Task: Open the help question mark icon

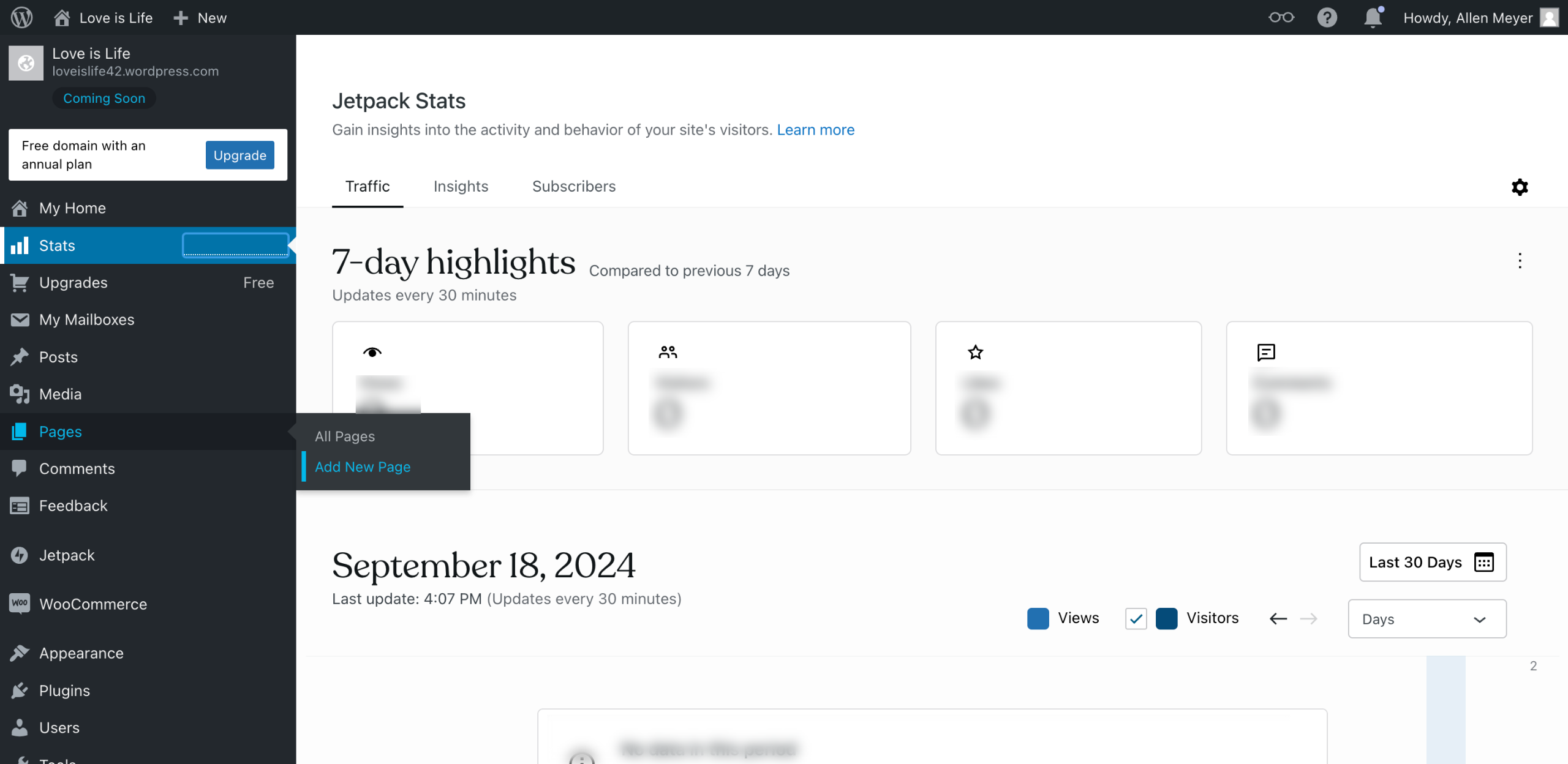Action: 1327,17
